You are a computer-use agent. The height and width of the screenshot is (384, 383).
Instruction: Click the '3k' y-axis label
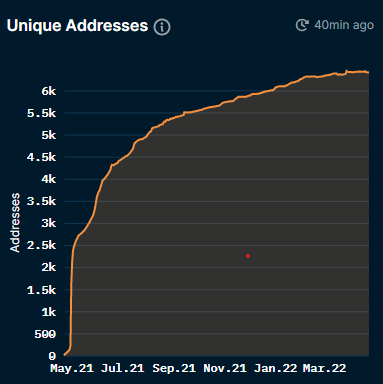coord(49,223)
